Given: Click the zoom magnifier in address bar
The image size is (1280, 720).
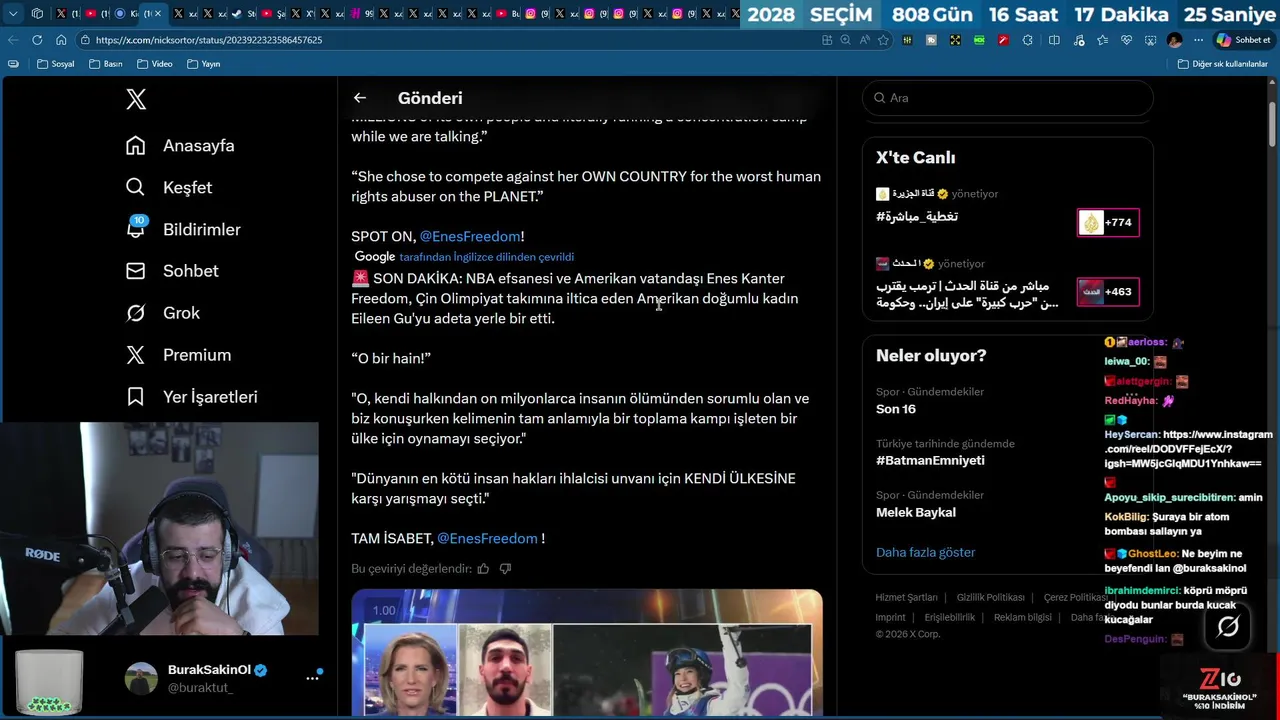Looking at the screenshot, I should [846, 40].
